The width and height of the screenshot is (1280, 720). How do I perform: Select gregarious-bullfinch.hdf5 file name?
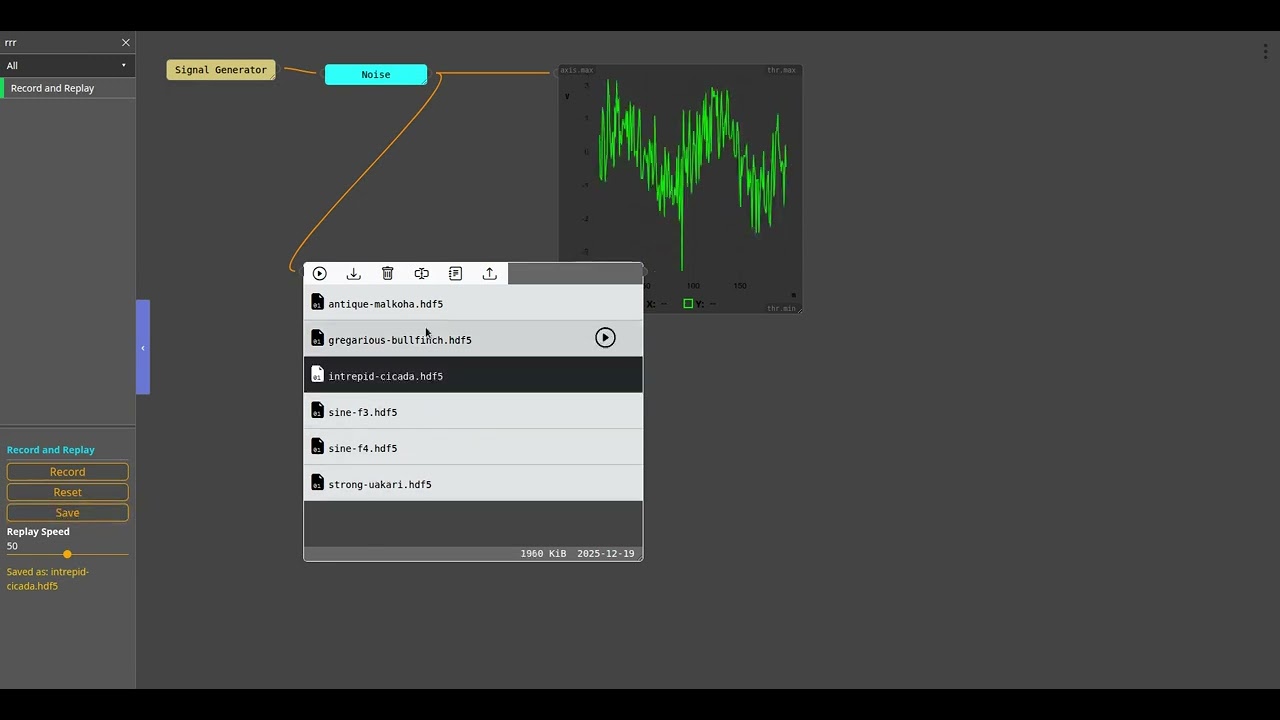pyautogui.click(x=400, y=340)
